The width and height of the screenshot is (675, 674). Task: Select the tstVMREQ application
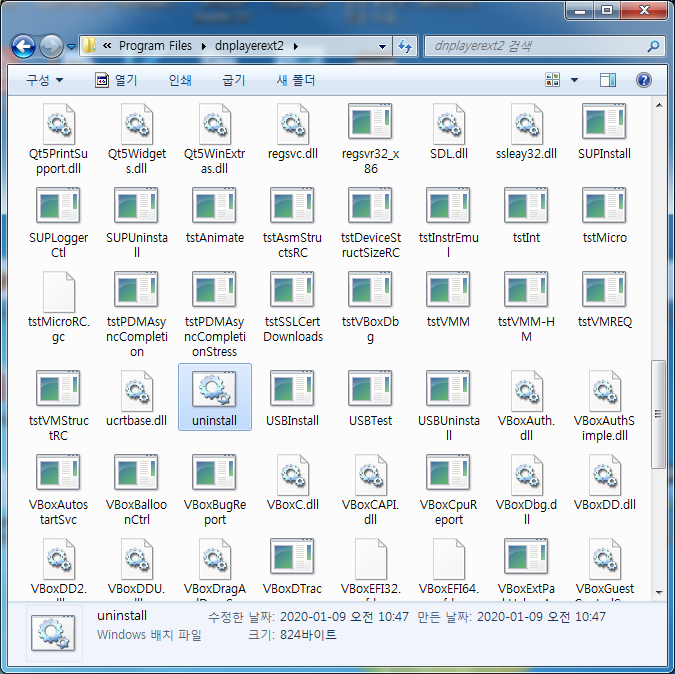(x=604, y=300)
